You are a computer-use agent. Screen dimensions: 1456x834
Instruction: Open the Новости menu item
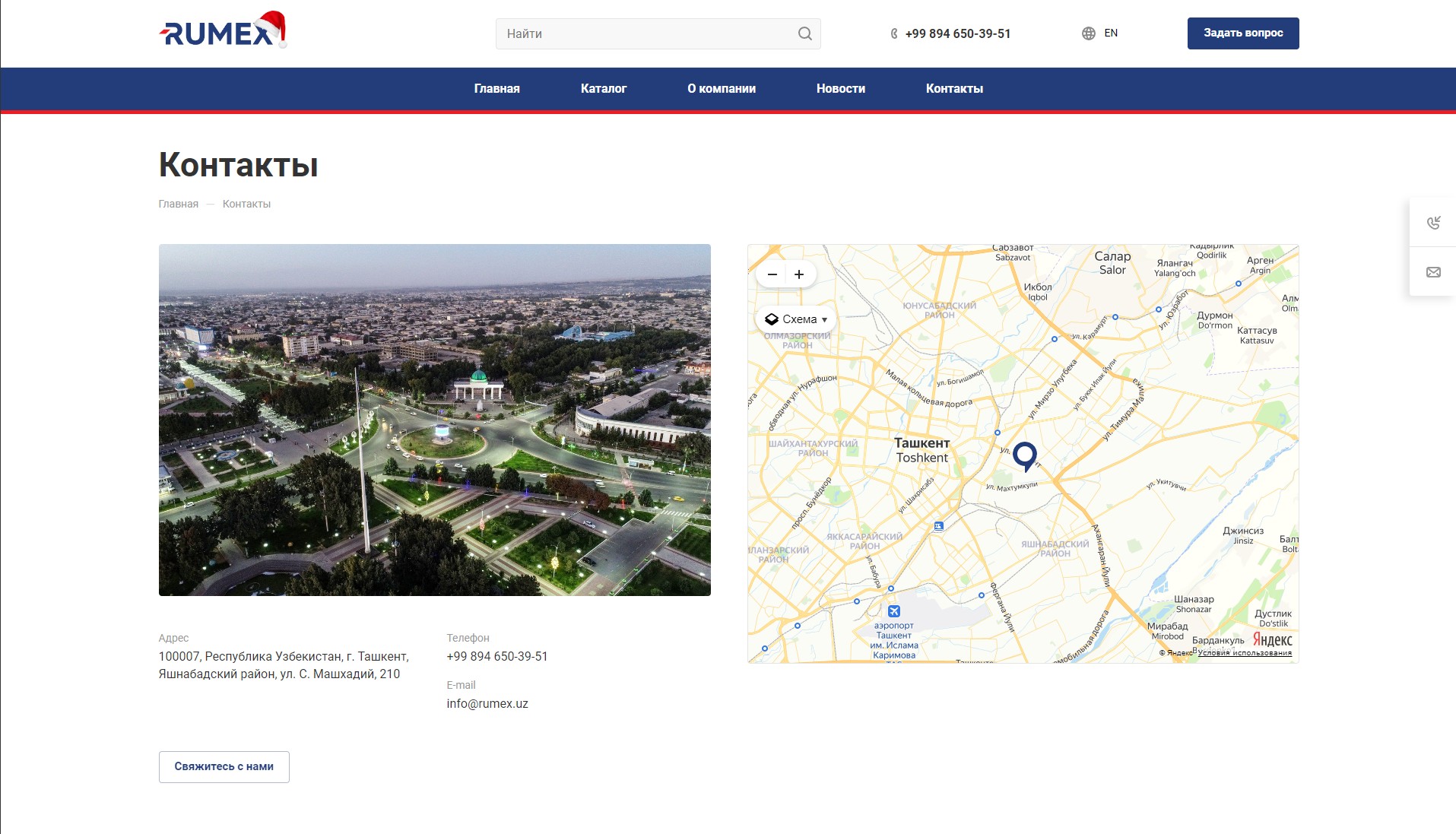pyautogui.click(x=841, y=89)
